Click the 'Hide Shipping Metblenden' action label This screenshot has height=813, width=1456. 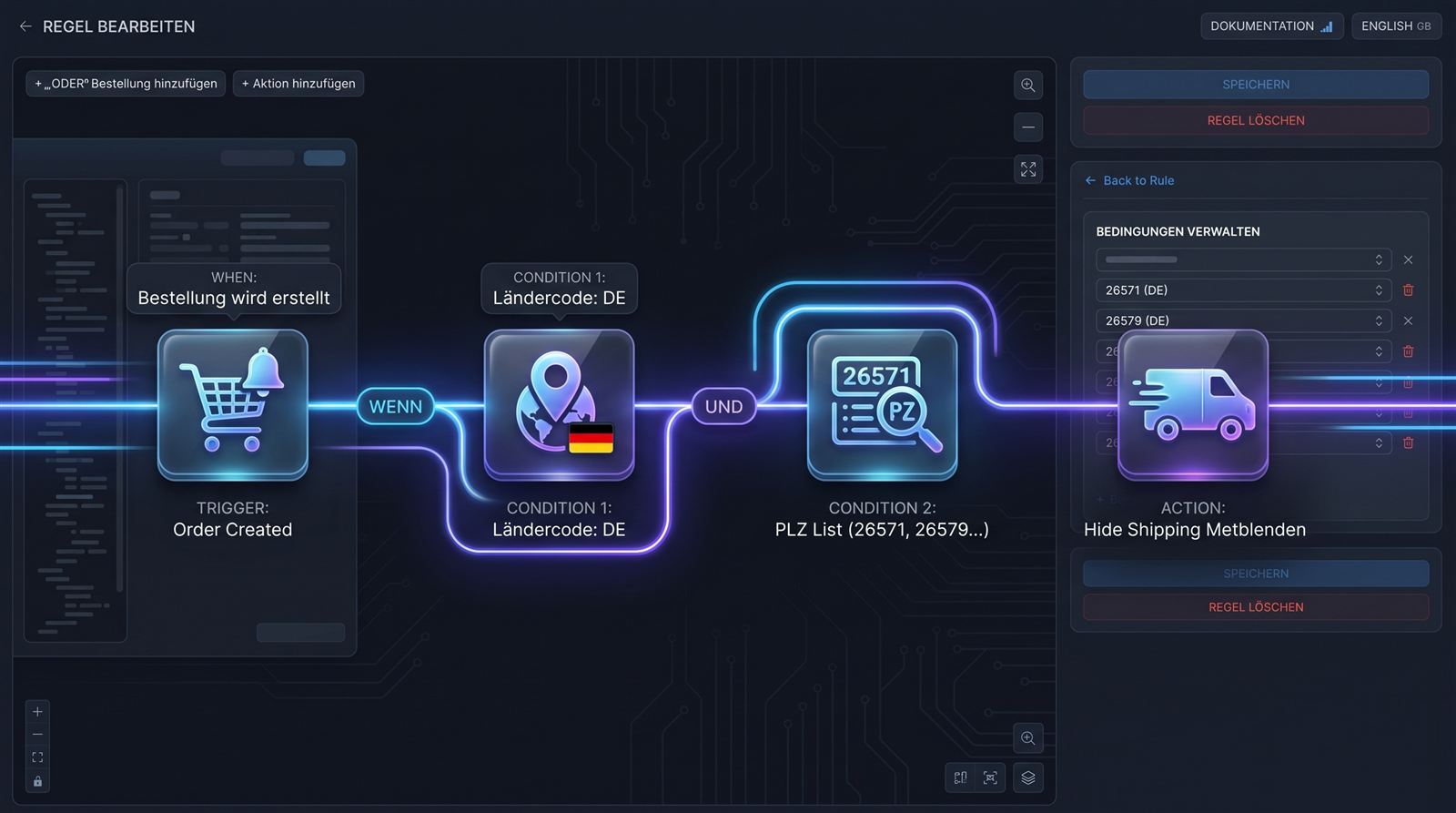click(x=1195, y=530)
